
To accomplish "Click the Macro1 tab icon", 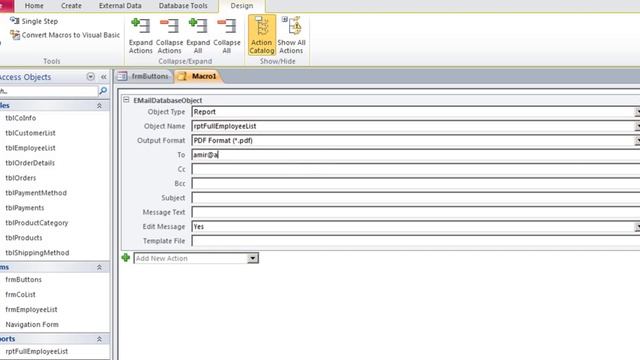I will pos(182,76).
